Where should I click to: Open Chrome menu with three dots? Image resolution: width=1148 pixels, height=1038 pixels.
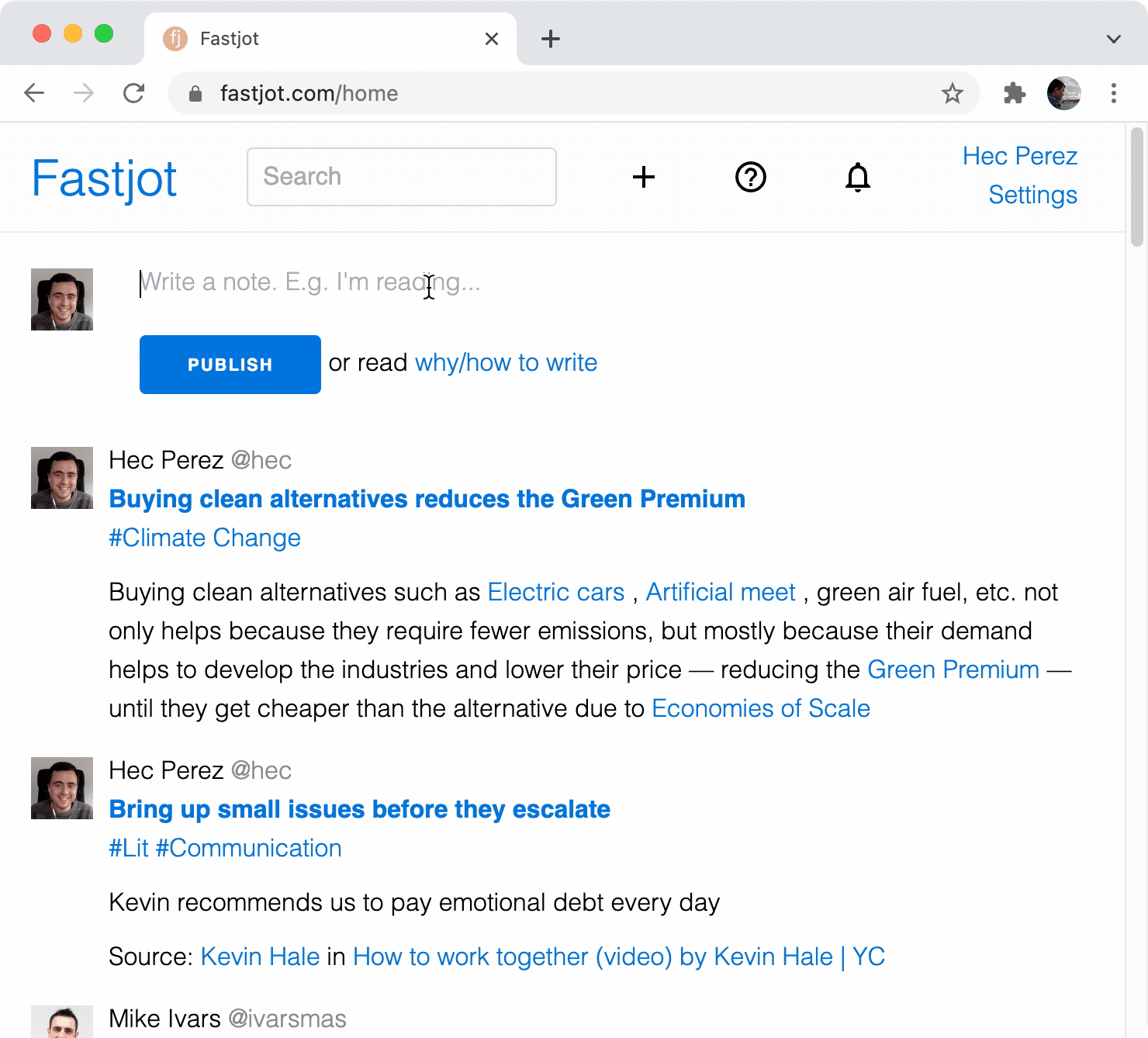pos(1114,93)
